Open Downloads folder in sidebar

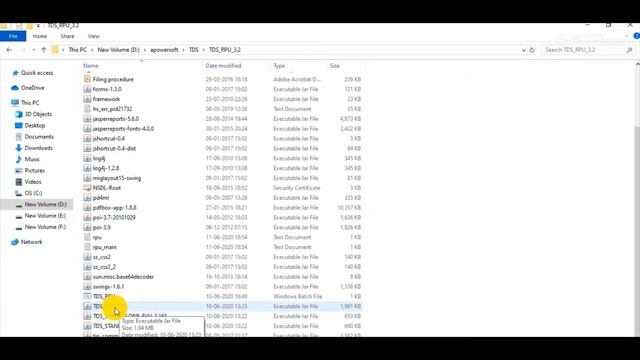[x=38, y=148]
